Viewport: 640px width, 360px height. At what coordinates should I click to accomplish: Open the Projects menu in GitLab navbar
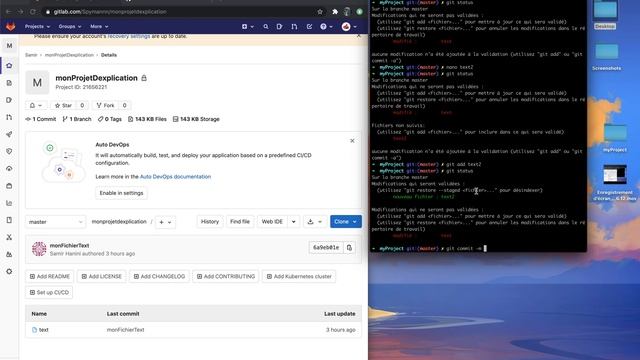pyautogui.click(x=37, y=27)
